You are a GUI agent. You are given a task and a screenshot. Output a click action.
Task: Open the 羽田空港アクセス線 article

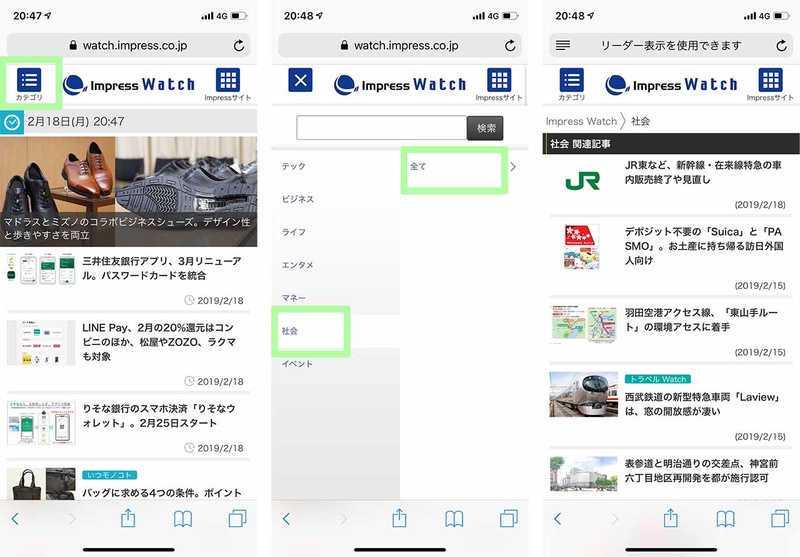[701, 320]
